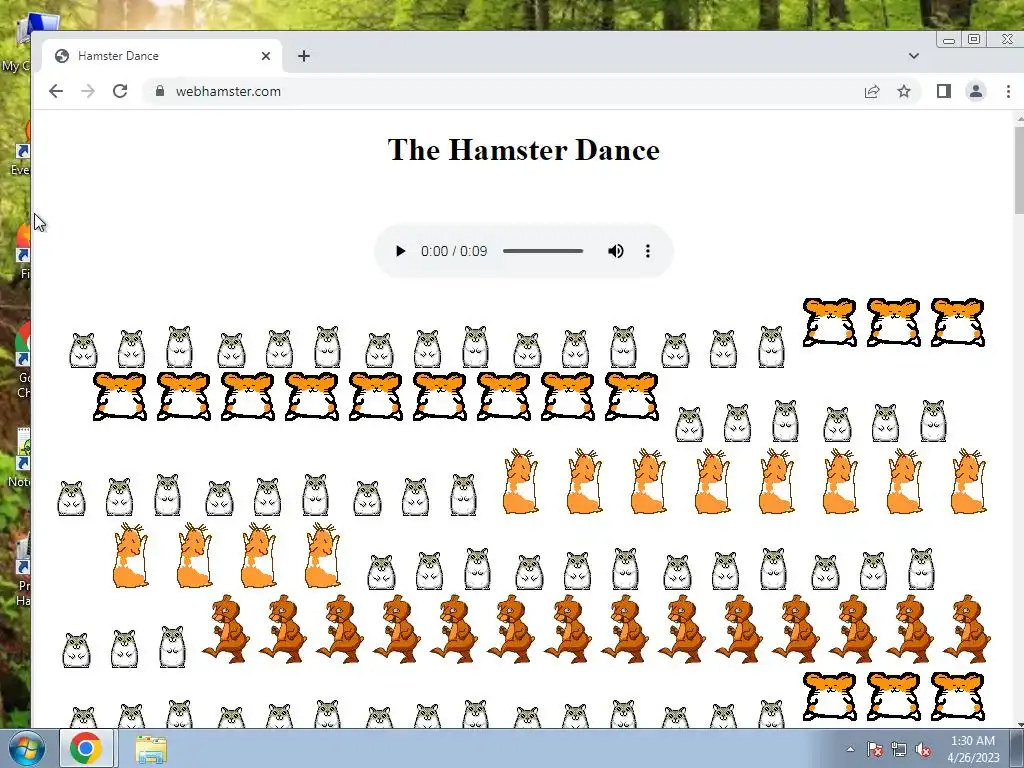Click the scrollbar down arrow
The height and width of the screenshot is (768, 1024).
click(1019, 724)
